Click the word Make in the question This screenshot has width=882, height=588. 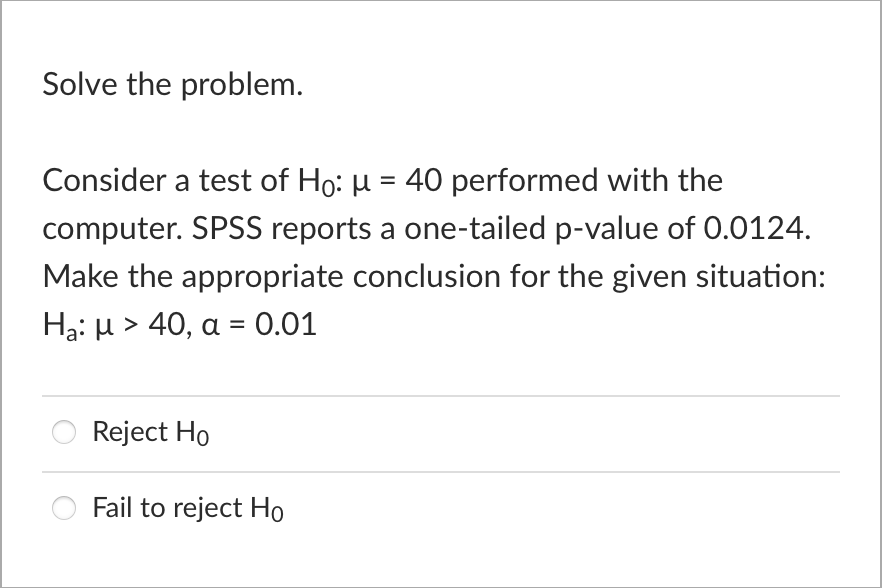(80, 276)
